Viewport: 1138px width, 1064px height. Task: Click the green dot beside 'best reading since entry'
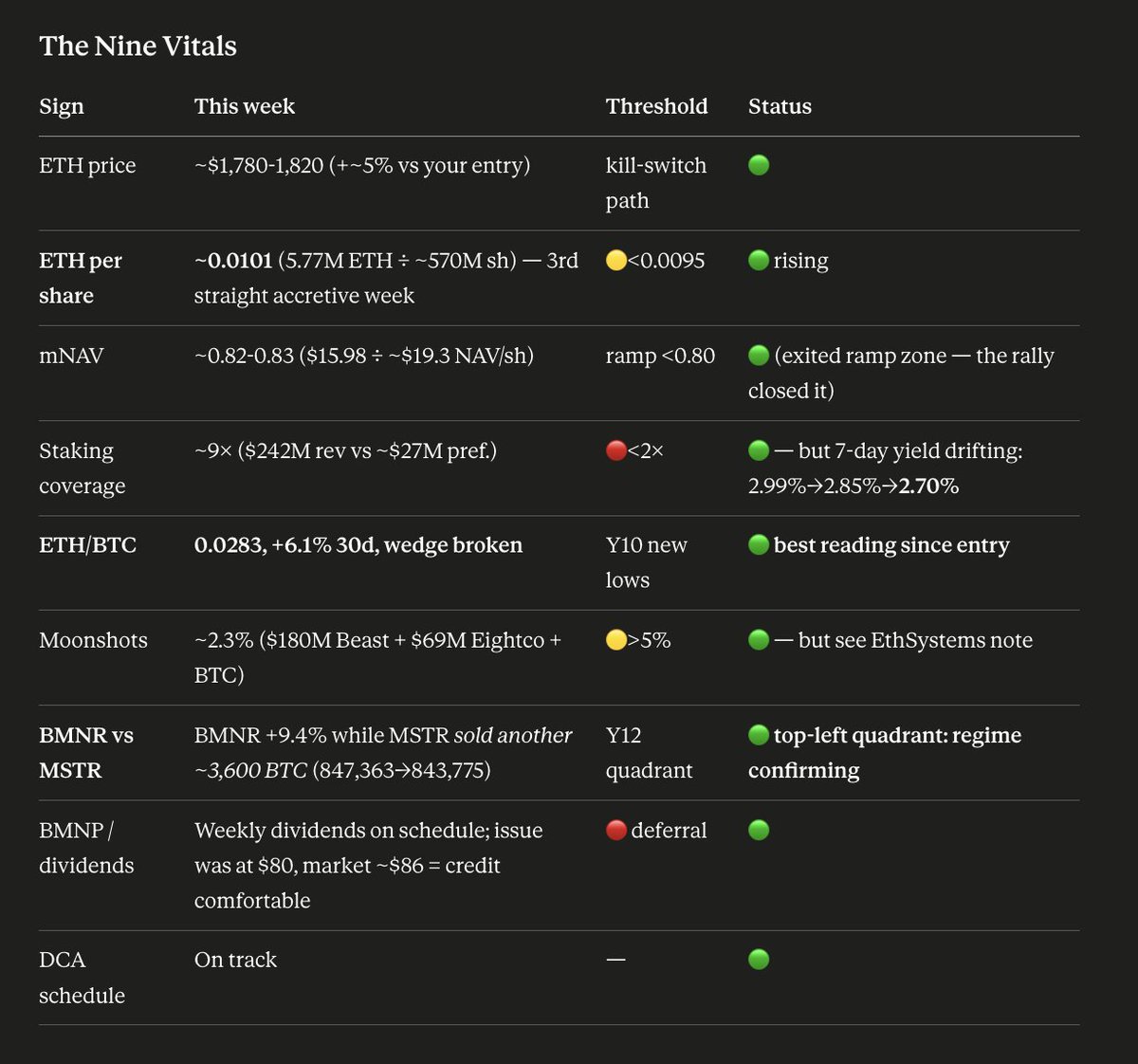759,544
